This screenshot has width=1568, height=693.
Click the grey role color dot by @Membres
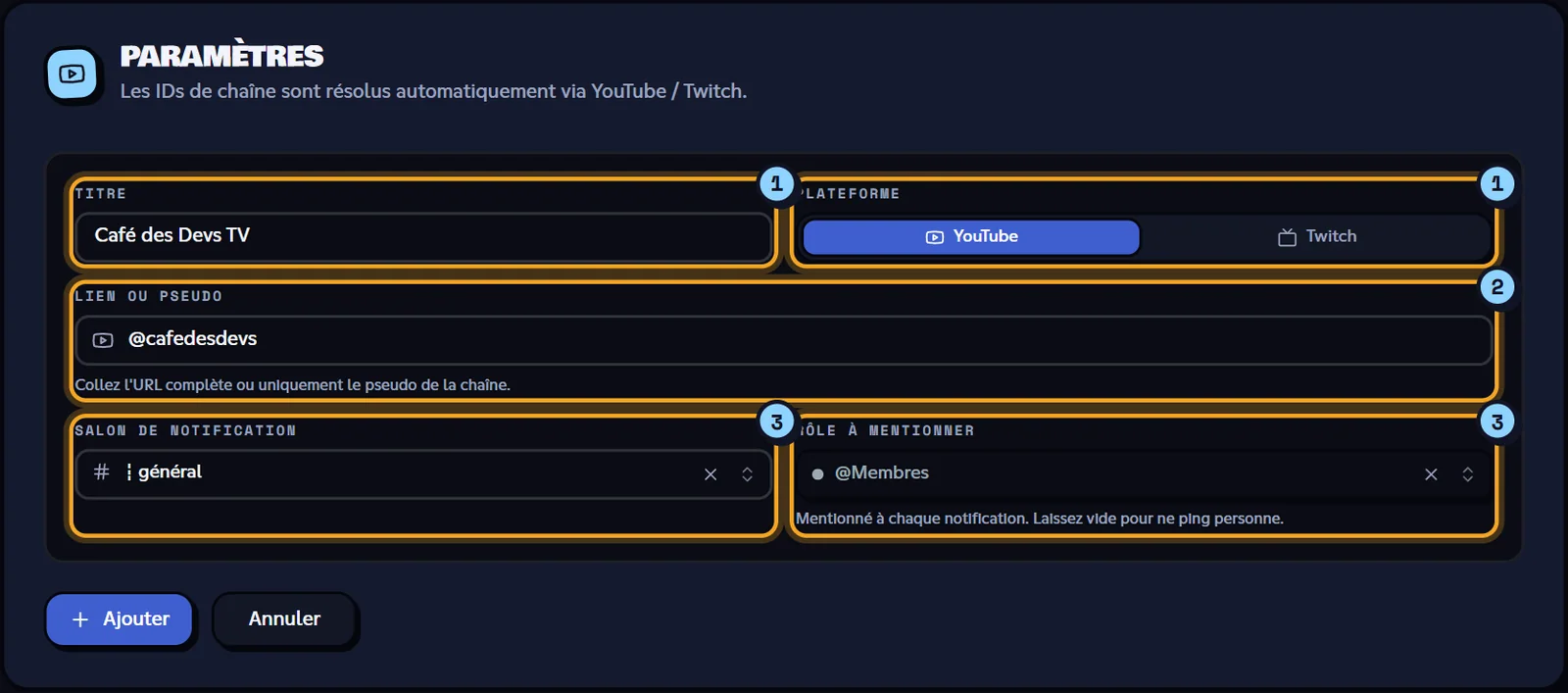[x=817, y=474]
